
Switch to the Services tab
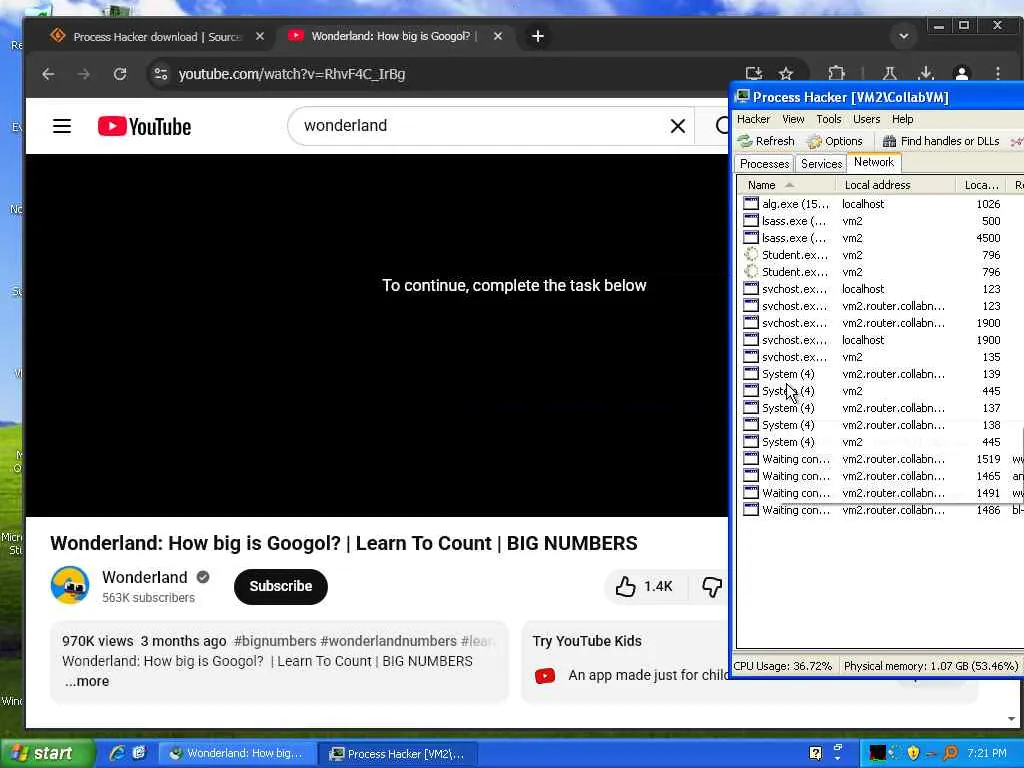click(x=821, y=164)
